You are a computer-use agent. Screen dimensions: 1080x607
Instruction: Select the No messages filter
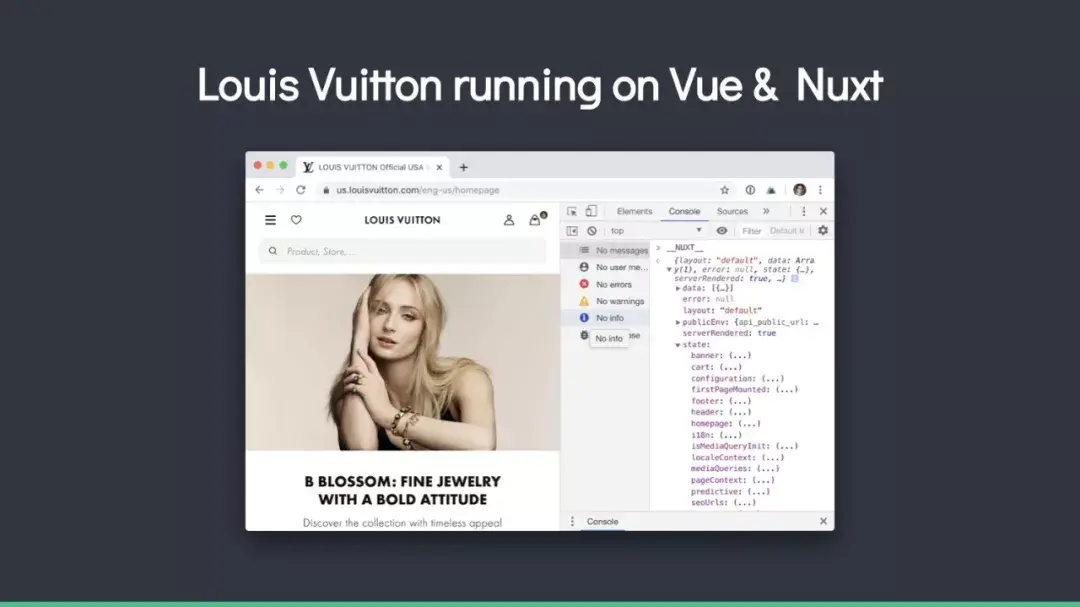[606, 250]
